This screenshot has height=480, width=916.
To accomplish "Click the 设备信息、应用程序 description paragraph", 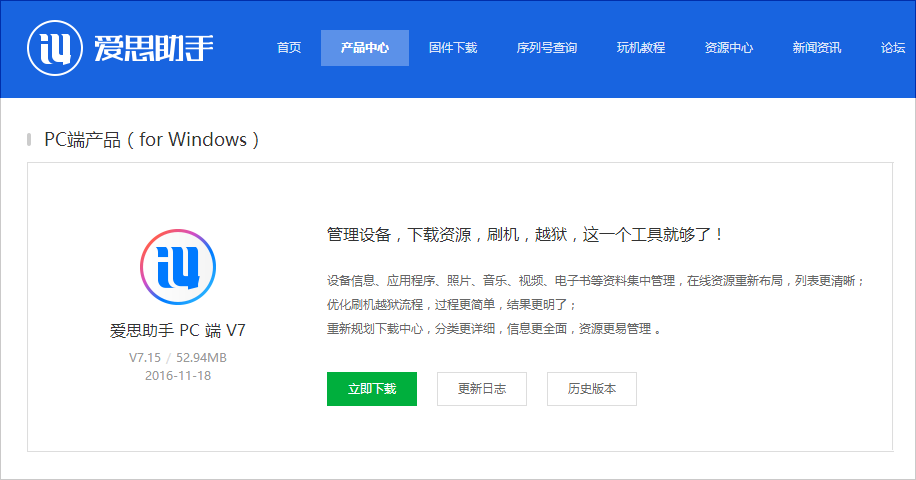I will click(x=595, y=281).
